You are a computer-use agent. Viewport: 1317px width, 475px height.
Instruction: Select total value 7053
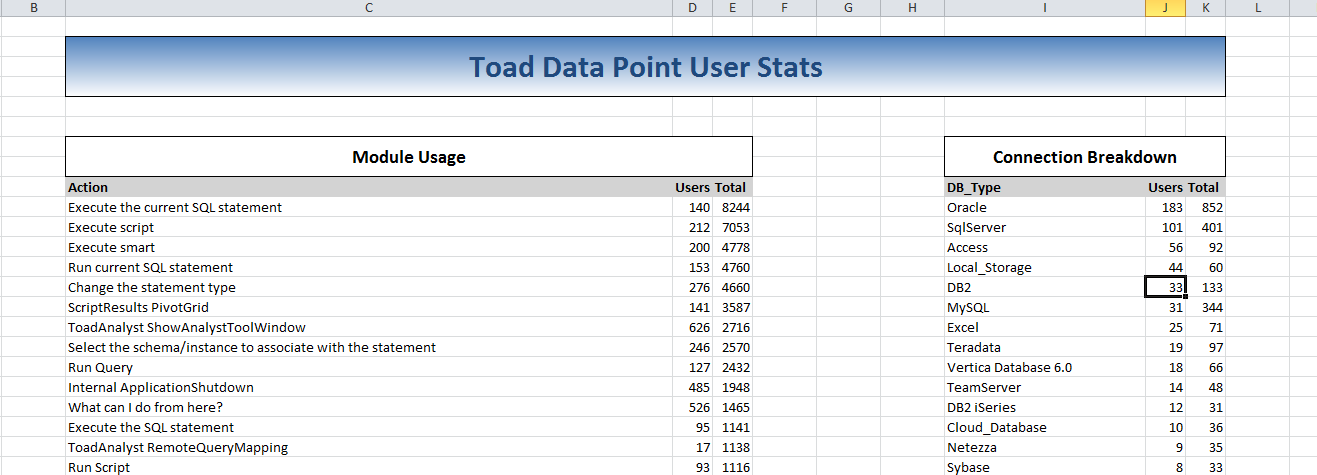732,227
